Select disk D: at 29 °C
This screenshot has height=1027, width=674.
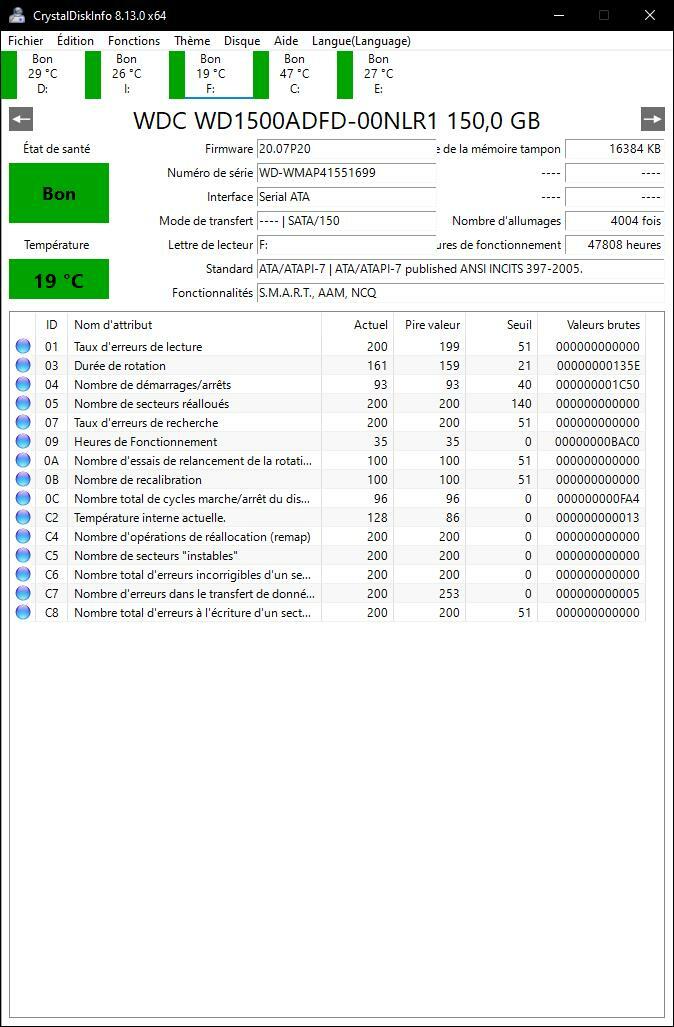point(42,74)
